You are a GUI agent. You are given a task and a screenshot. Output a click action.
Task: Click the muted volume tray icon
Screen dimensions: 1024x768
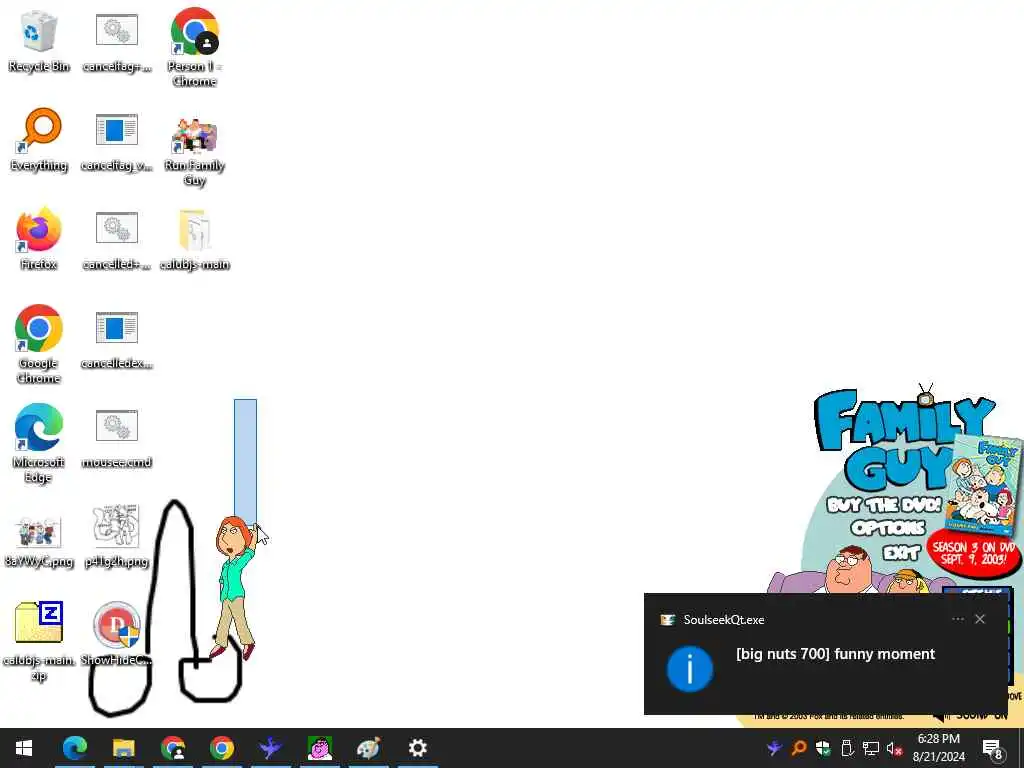(x=895, y=748)
